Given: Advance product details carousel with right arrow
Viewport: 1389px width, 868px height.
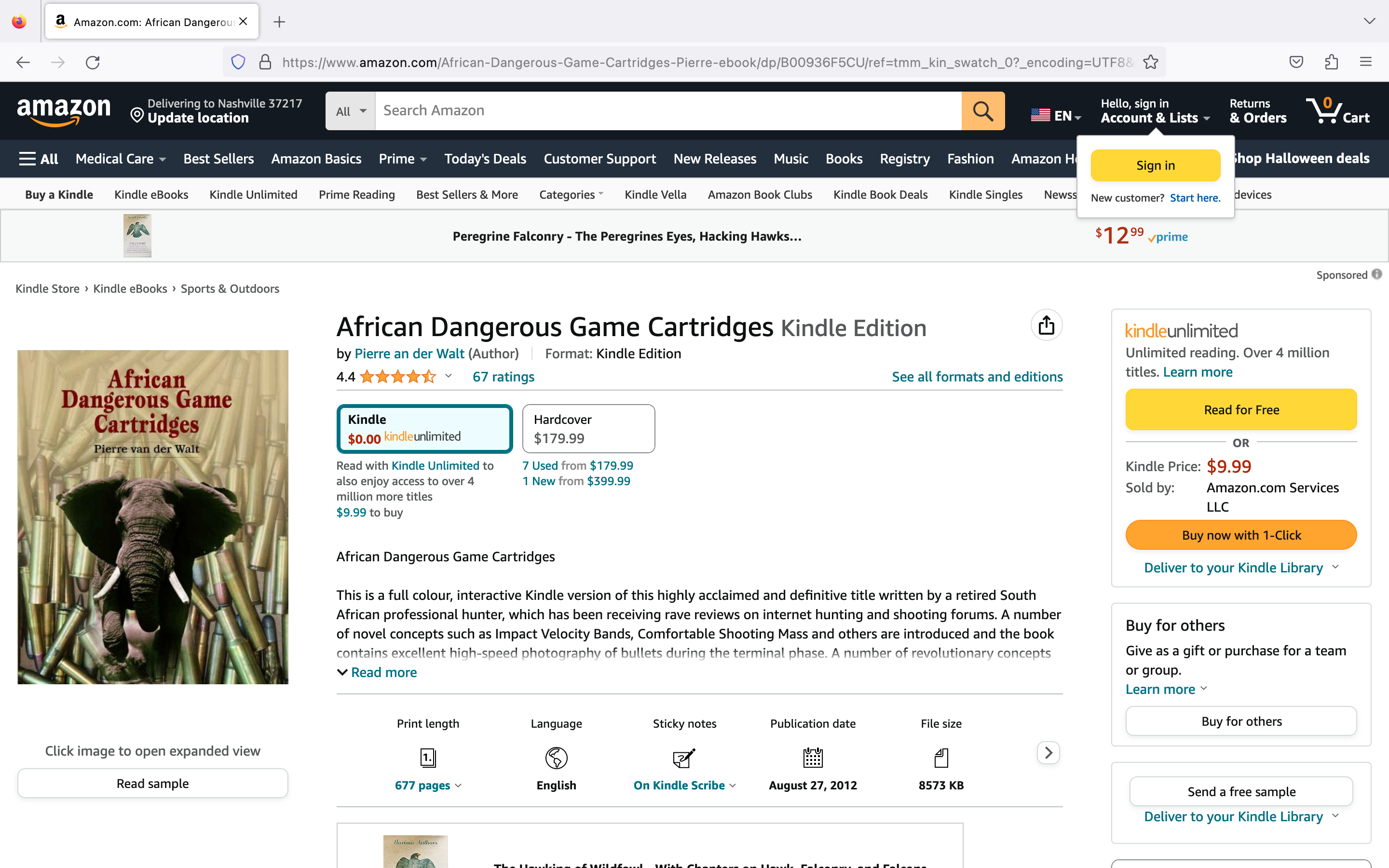Looking at the screenshot, I should 1048,753.
